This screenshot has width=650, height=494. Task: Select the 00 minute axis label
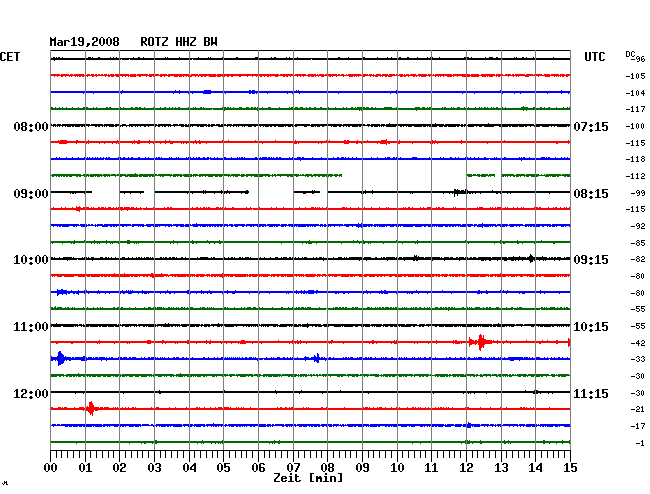tap(51, 468)
